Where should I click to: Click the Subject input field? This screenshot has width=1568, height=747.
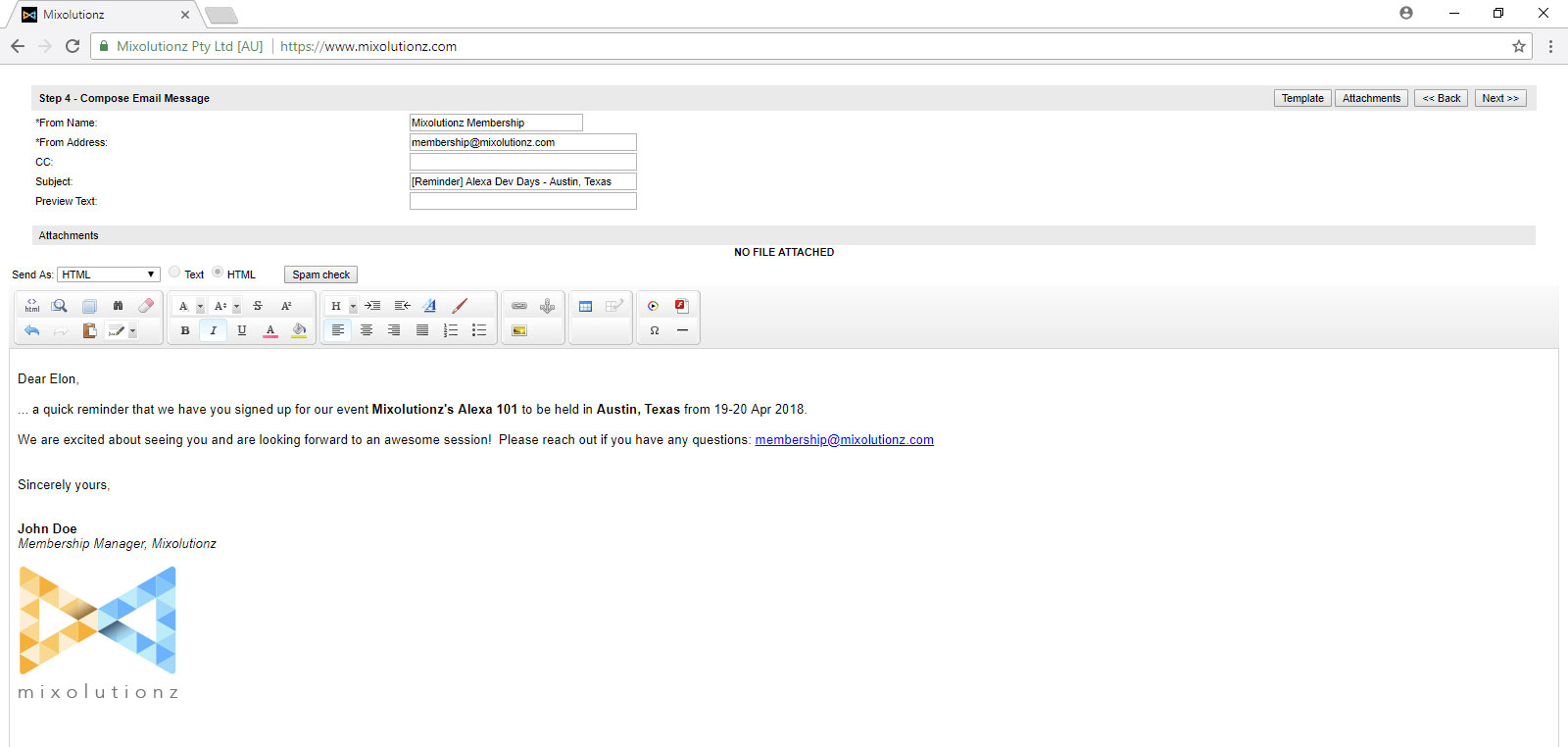point(523,181)
